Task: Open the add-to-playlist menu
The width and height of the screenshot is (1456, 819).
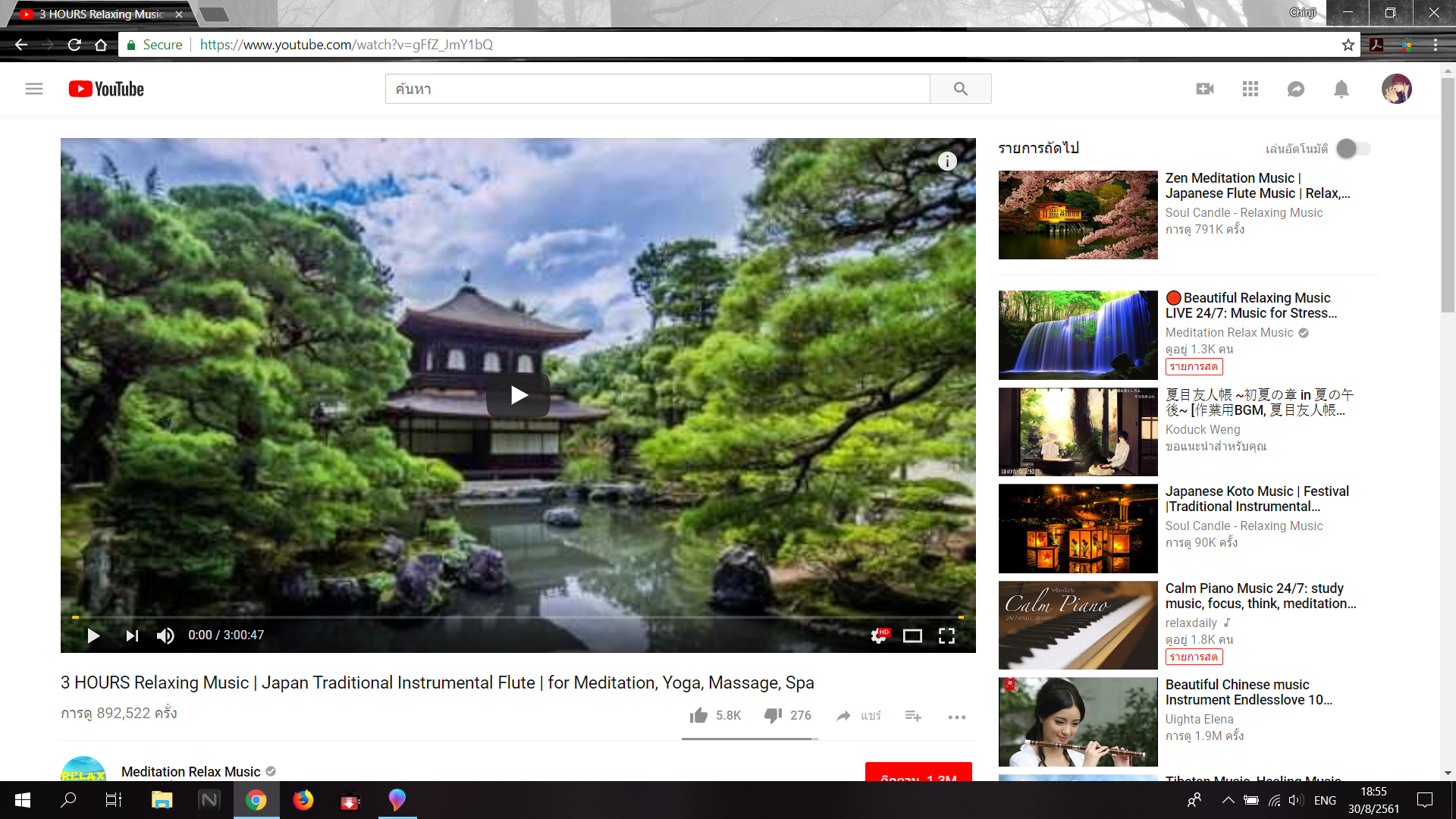Action: point(913,716)
